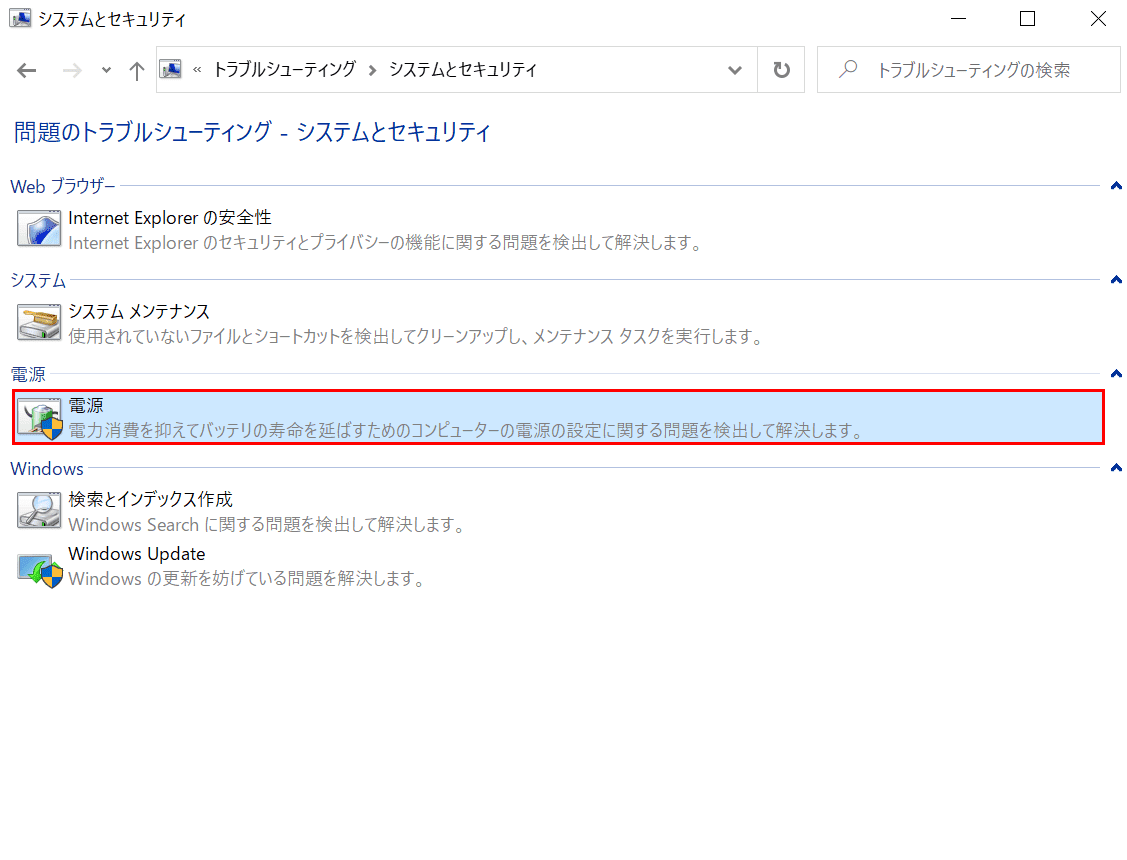
Task: Collapse the システム section
Action: pyautogui.click(x=1116, y=279)
